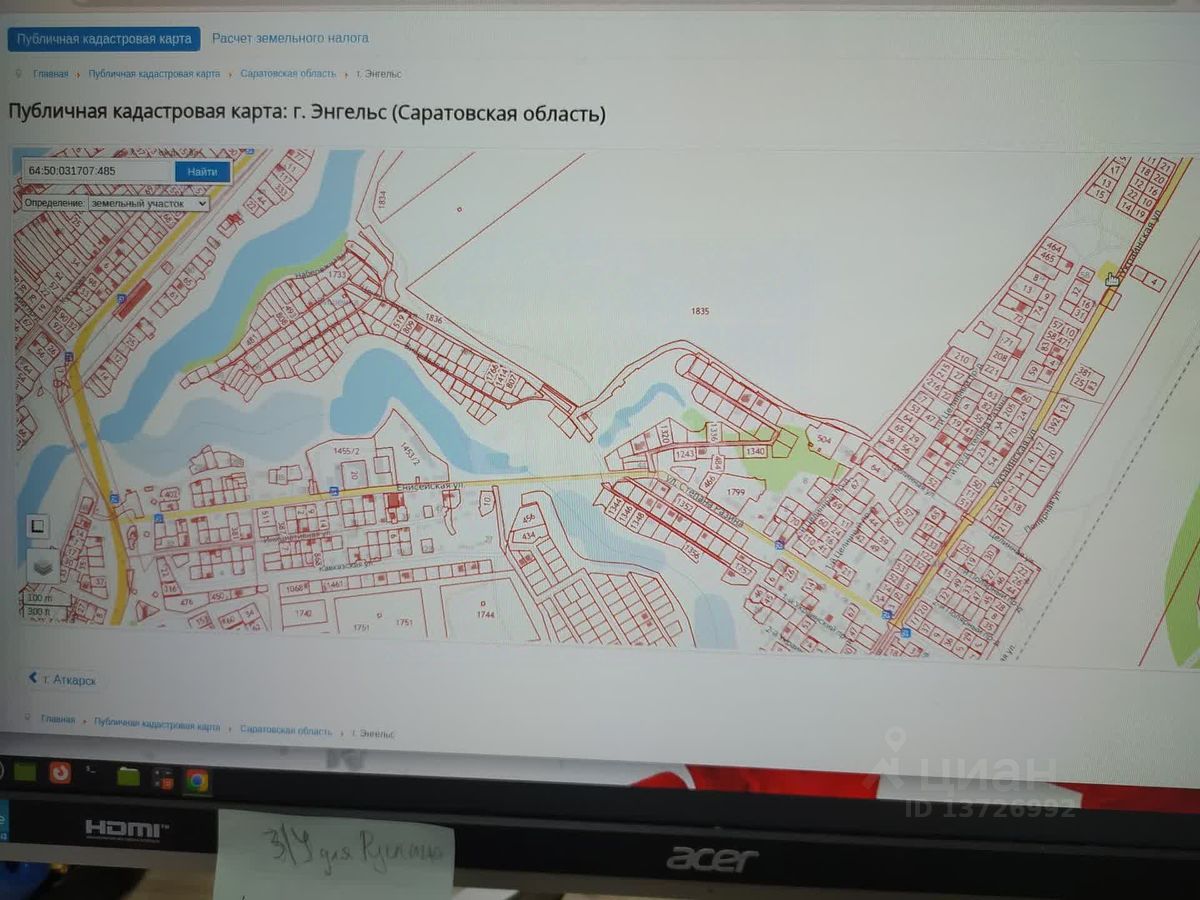The width and height of the screenshot is (1200, 900).
Task: Select parcel 1744 on the map
Action: coord(485,614)
